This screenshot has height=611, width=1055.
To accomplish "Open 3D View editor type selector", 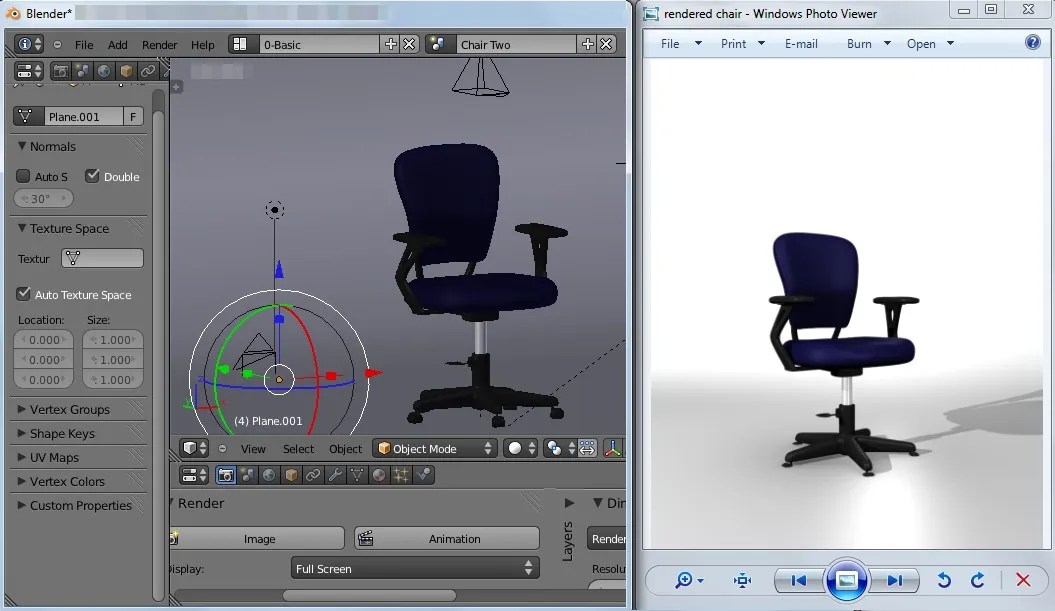I will click(x=194, y=448).
